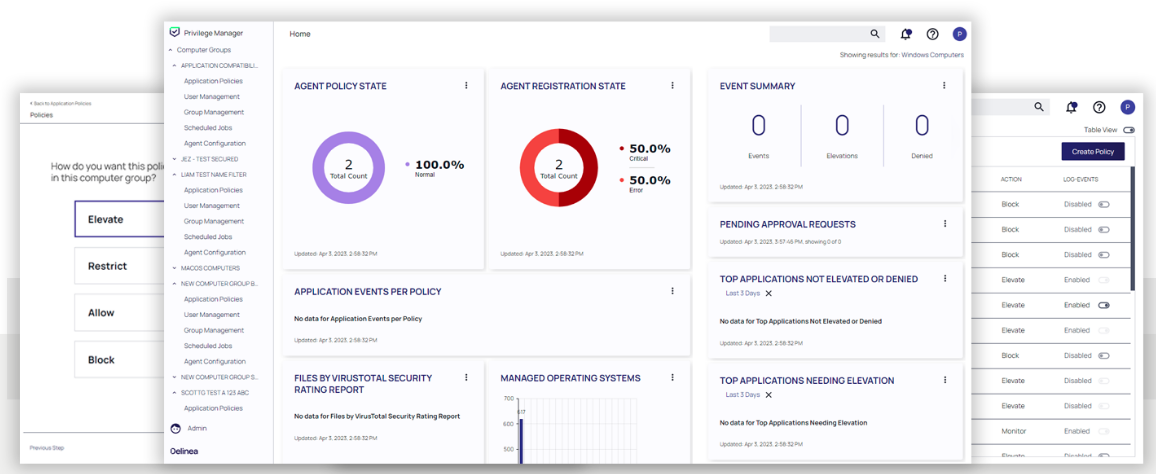Image resolution: width=1156 pixels, height=474 pixels.
Task: Open Group Management under NEW COMPUTER GROUP B...
Action: (214, 330)
